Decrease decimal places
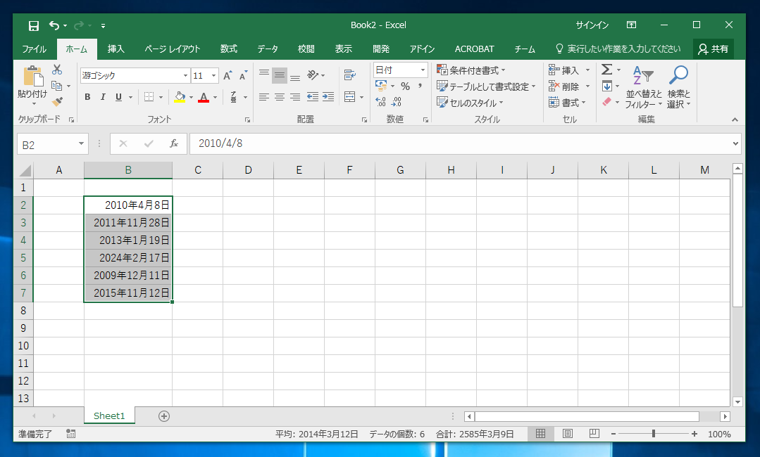Screen dimensions: 760x457 (x=396, y=101)
